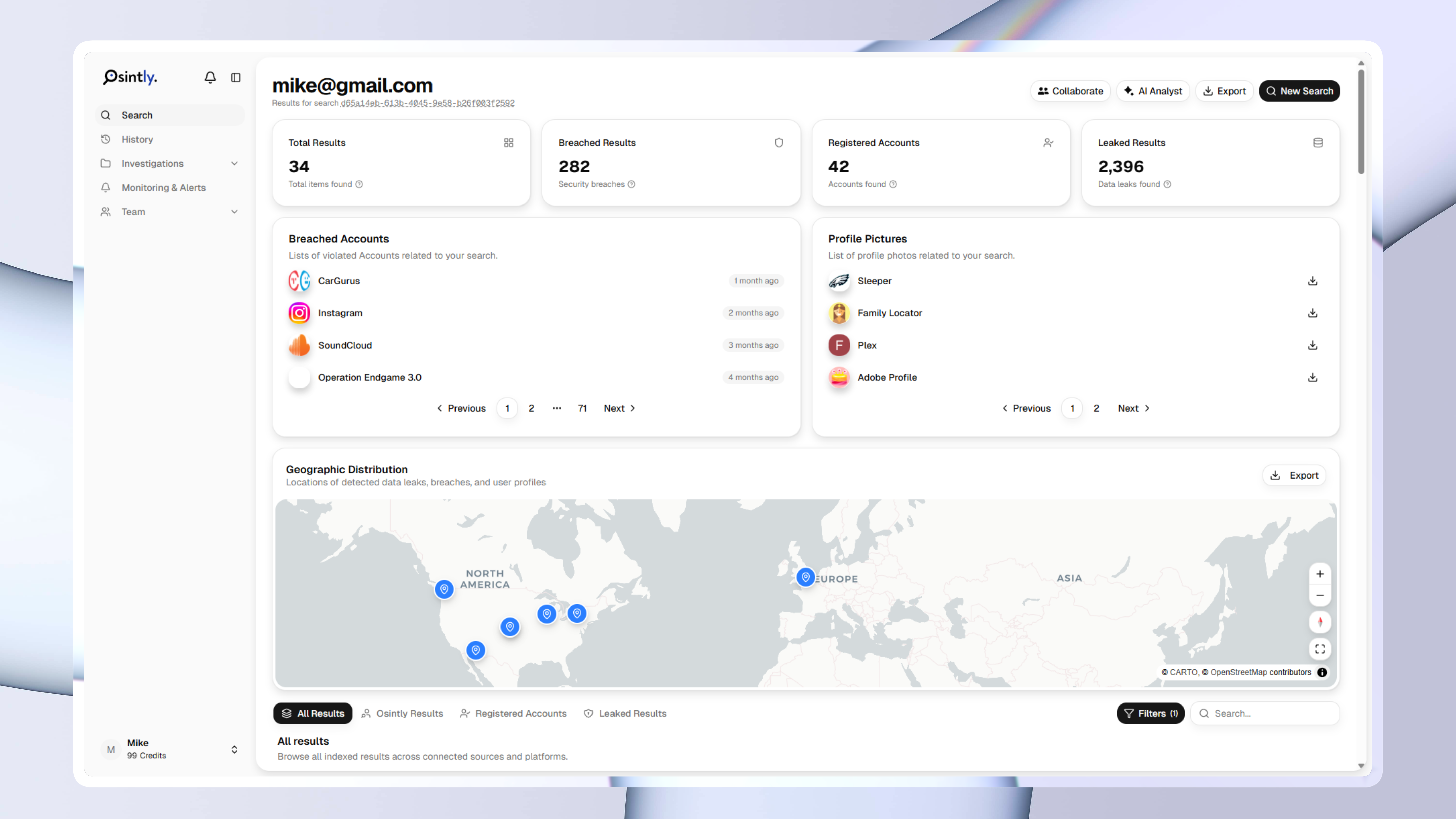Switch to the All Results tab
This screenshot has width=1456, height=819.
[x=313, y=714]
